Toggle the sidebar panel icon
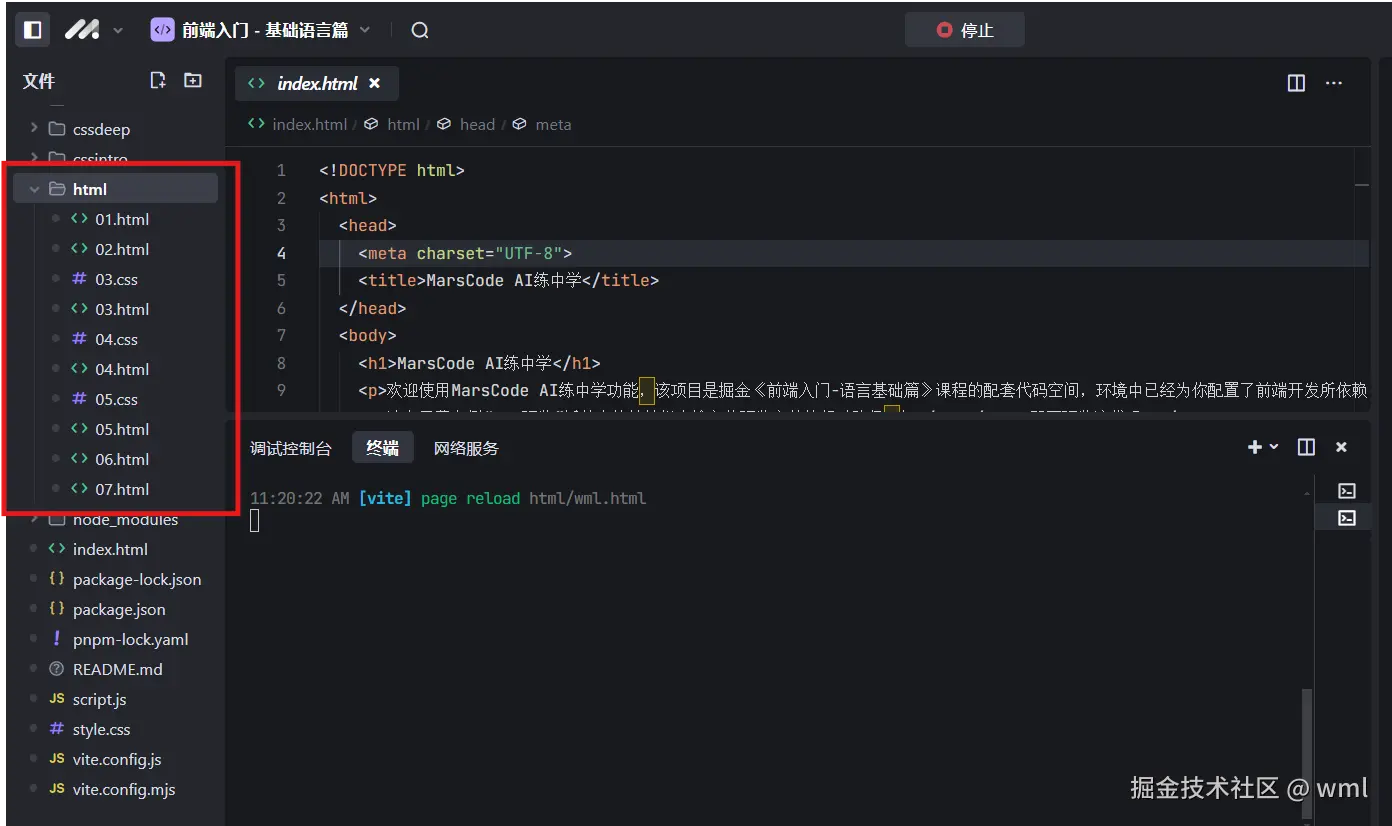 coord(33,30)
